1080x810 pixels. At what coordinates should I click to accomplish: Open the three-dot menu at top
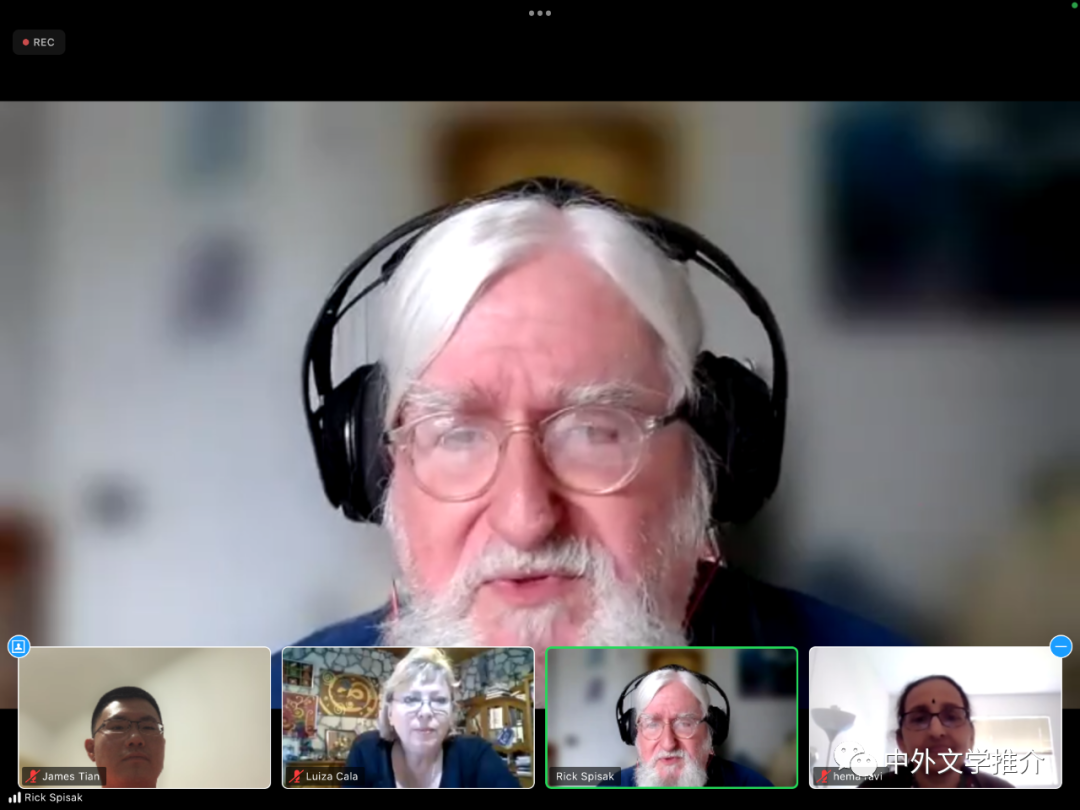click(539, 13)
